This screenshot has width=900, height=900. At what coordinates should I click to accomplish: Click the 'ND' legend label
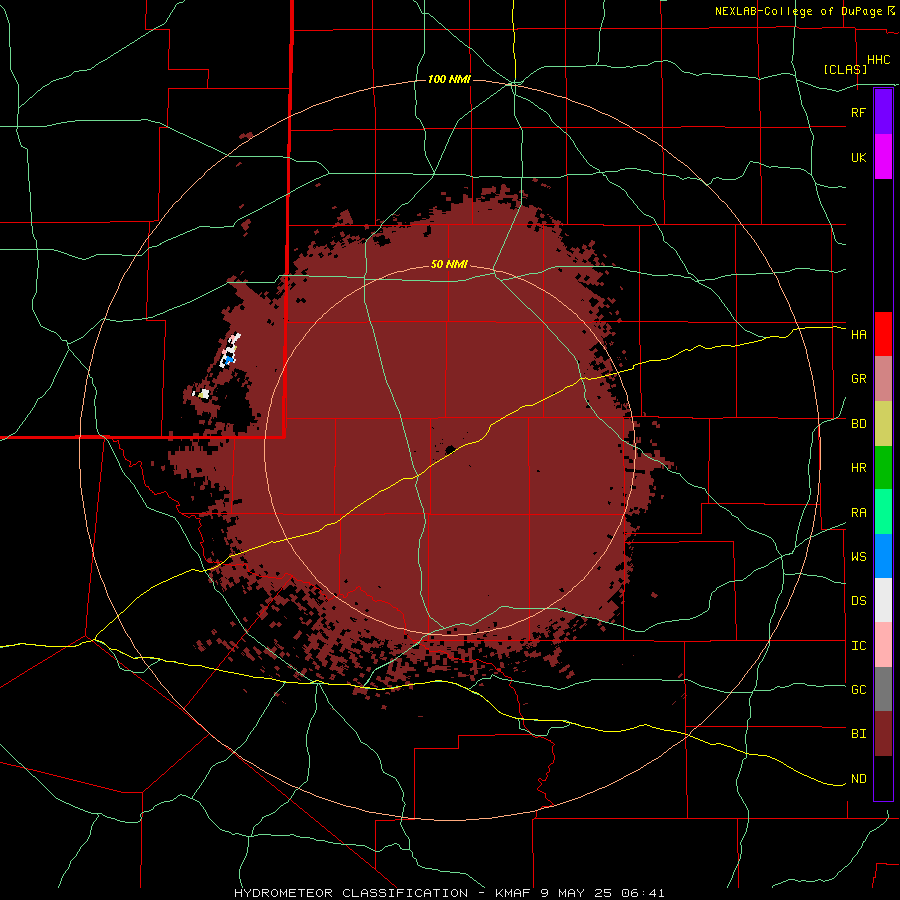point(858,779)
